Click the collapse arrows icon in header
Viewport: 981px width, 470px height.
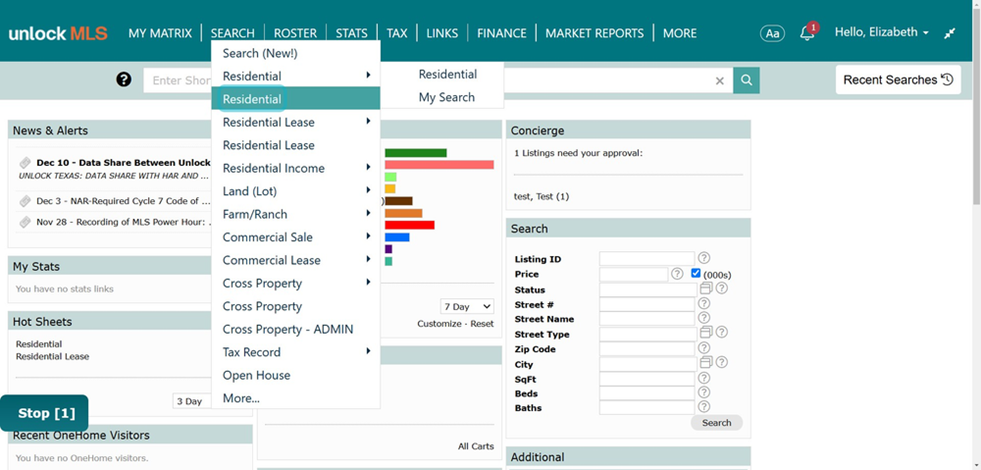950,33
